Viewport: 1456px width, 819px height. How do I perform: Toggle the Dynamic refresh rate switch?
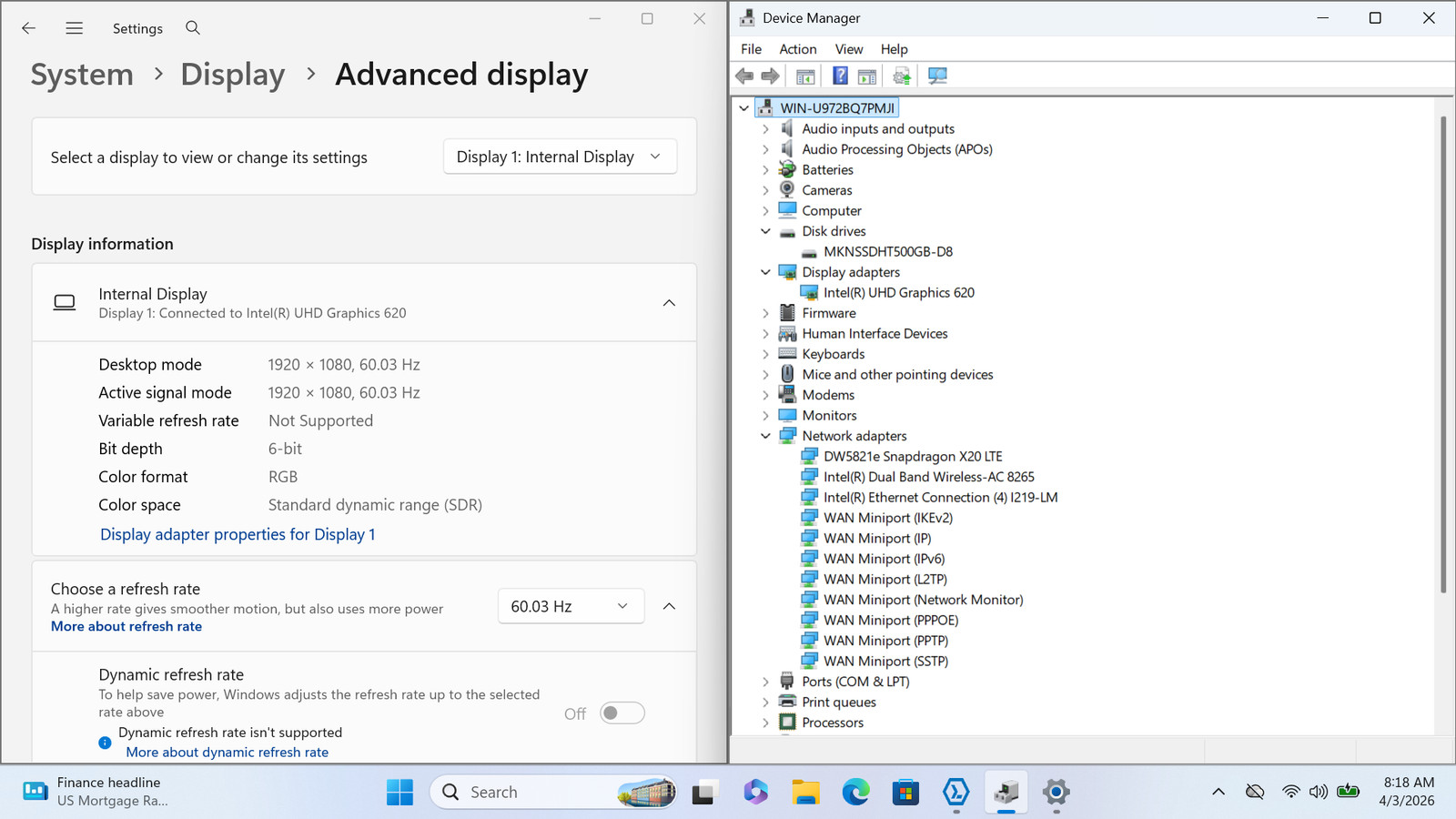[622, 713]
